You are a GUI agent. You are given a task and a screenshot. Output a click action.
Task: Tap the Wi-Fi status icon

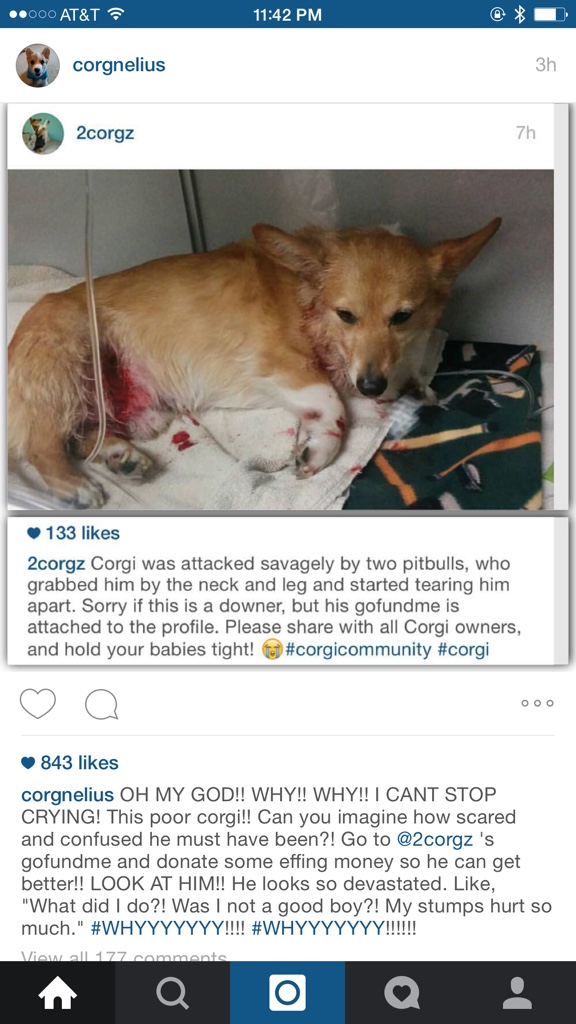[116, 14]
